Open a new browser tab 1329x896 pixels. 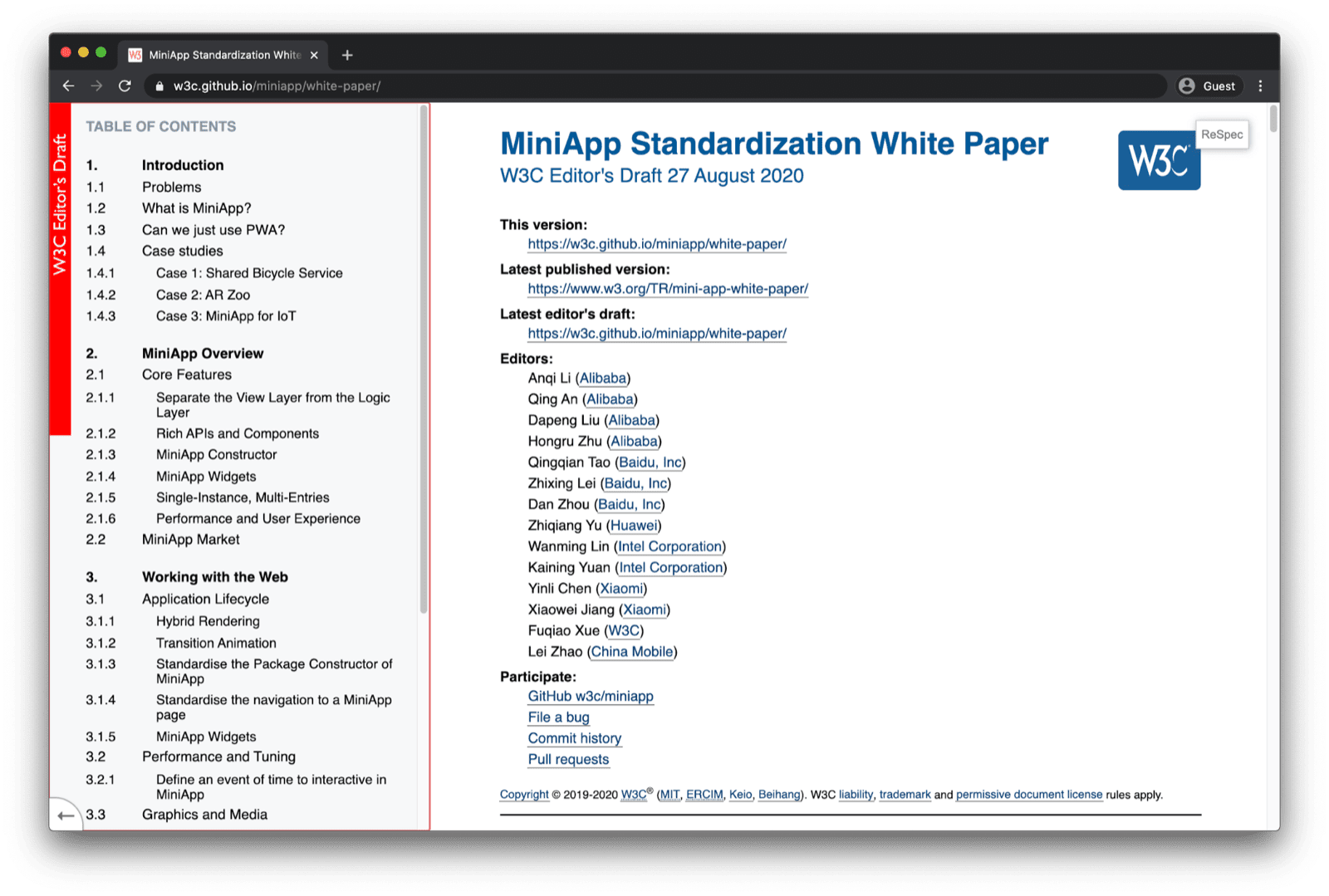pos(347,55)
